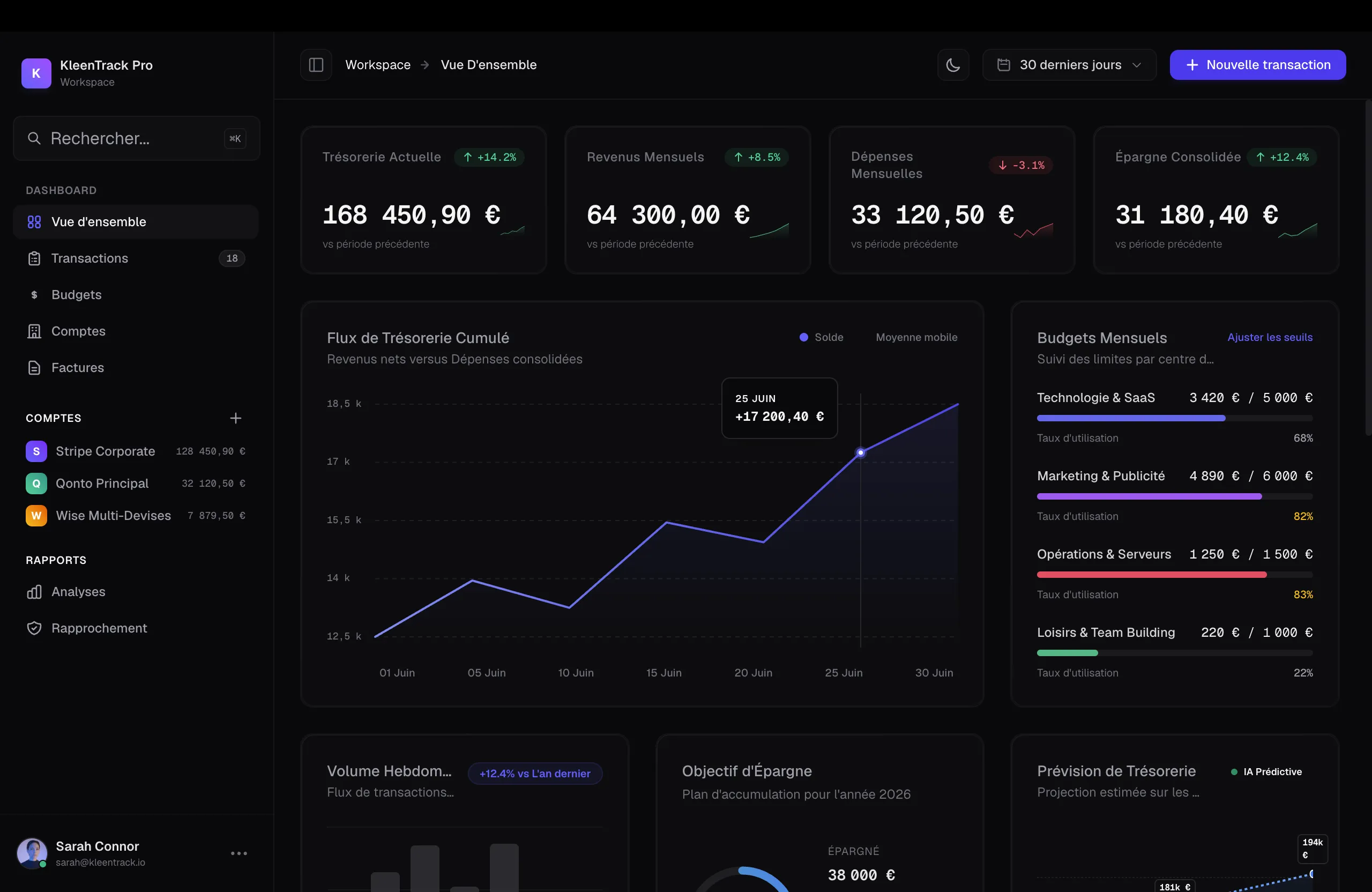
Task: Toggle the Solde chart legend
Action: coord(821,337)
